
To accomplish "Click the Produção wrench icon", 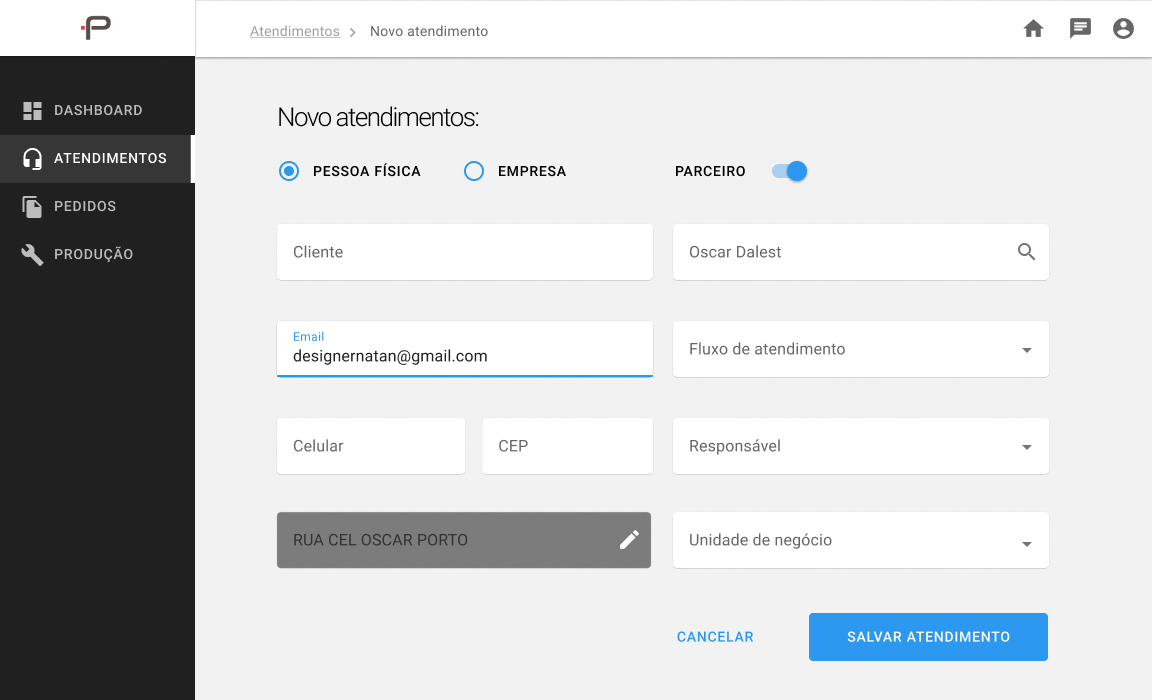I will pyautogui.click(x=32, y=254).
